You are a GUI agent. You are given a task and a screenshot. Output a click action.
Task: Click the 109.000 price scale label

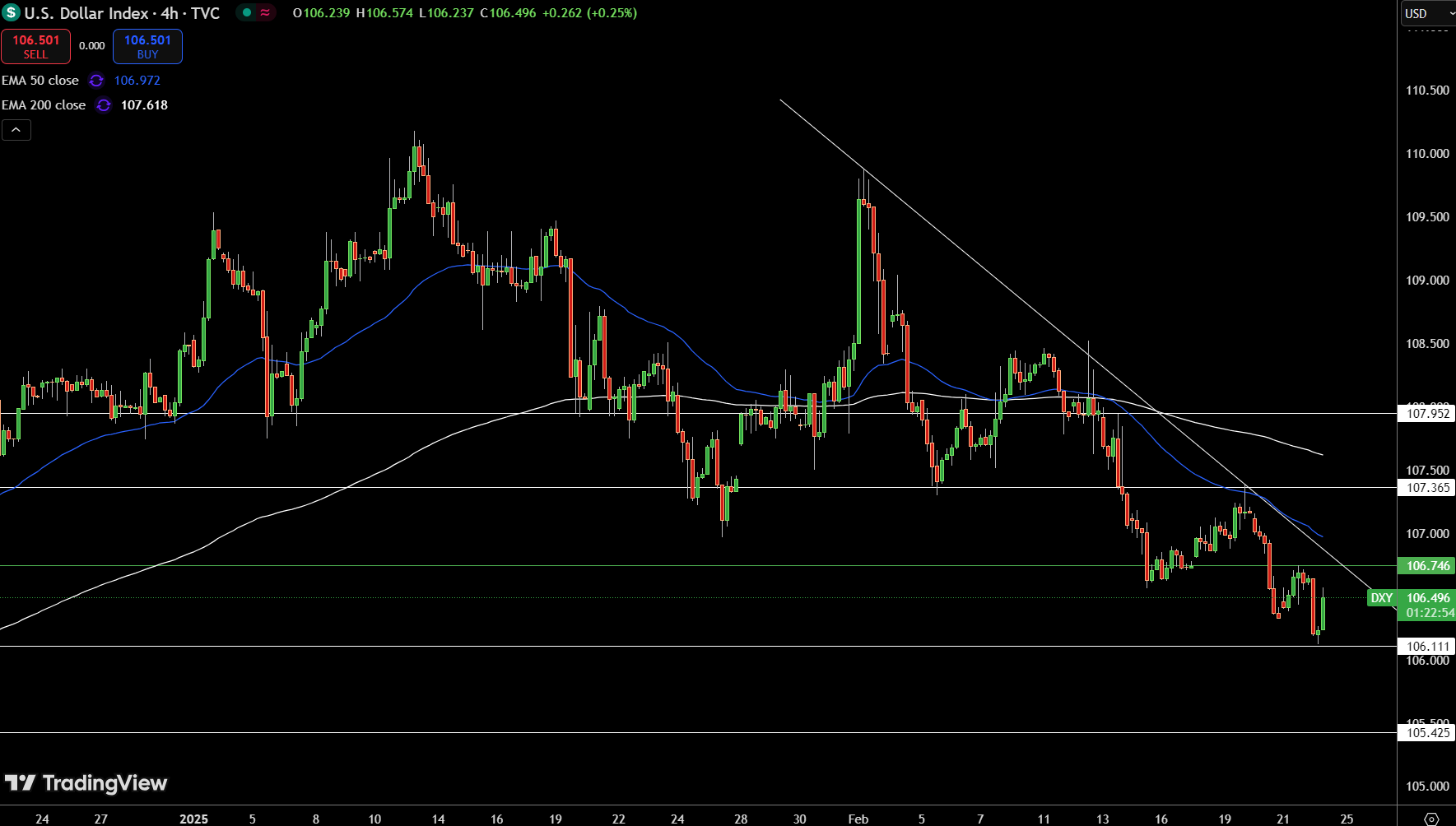tap(1427, 281)
